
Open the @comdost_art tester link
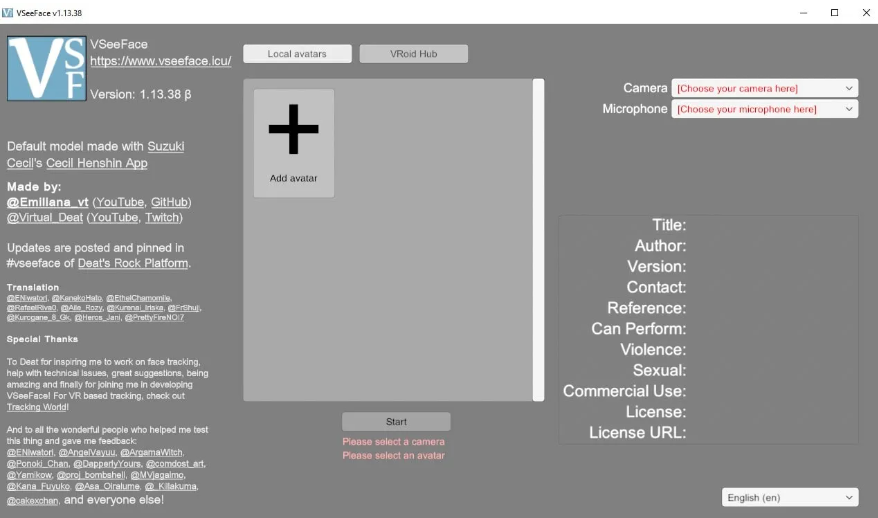point(175,464)
